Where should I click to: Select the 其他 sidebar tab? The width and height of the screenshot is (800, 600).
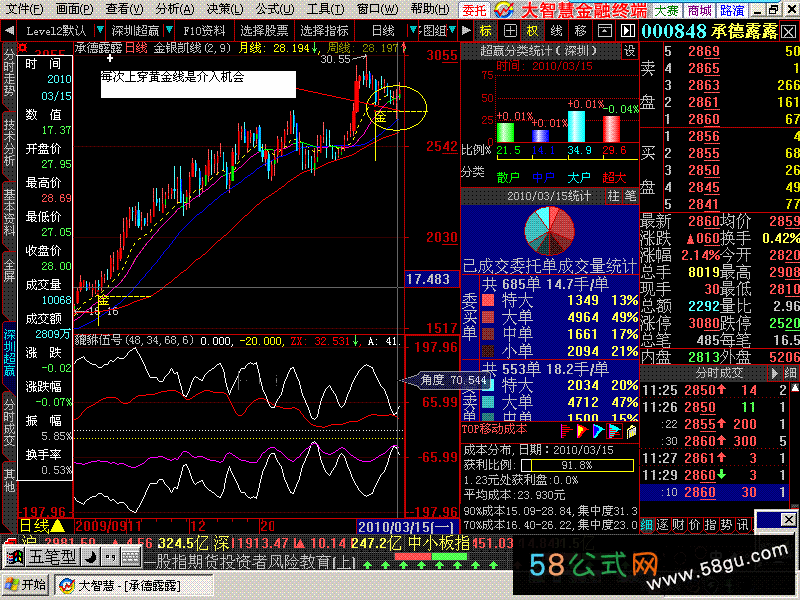(x=9, y=480)
